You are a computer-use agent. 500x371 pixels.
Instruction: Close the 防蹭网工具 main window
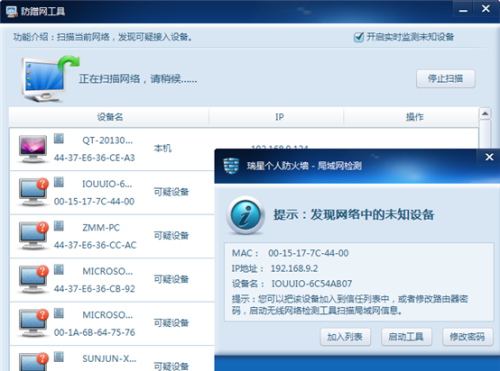tap(486, 9)
